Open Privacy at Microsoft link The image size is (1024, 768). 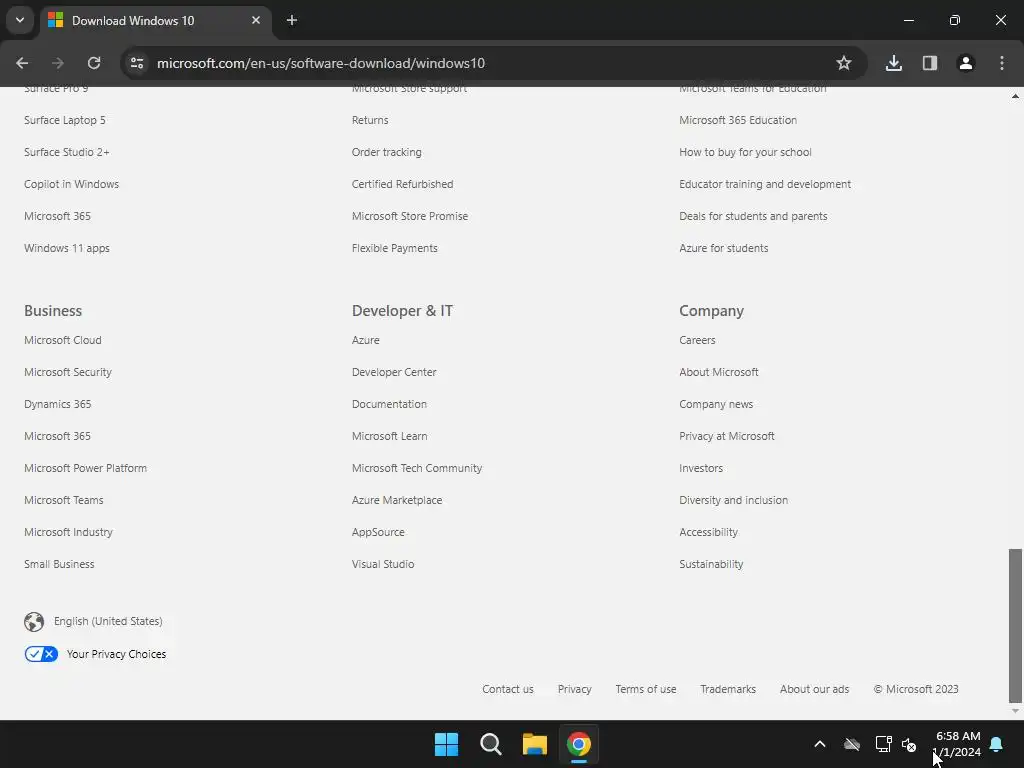(727, 436)
